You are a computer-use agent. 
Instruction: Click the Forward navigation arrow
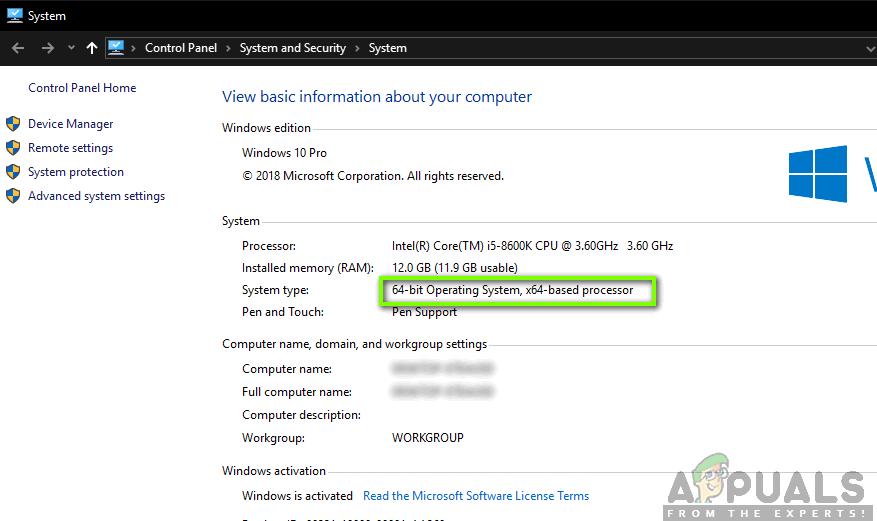(x=47, y=48)
